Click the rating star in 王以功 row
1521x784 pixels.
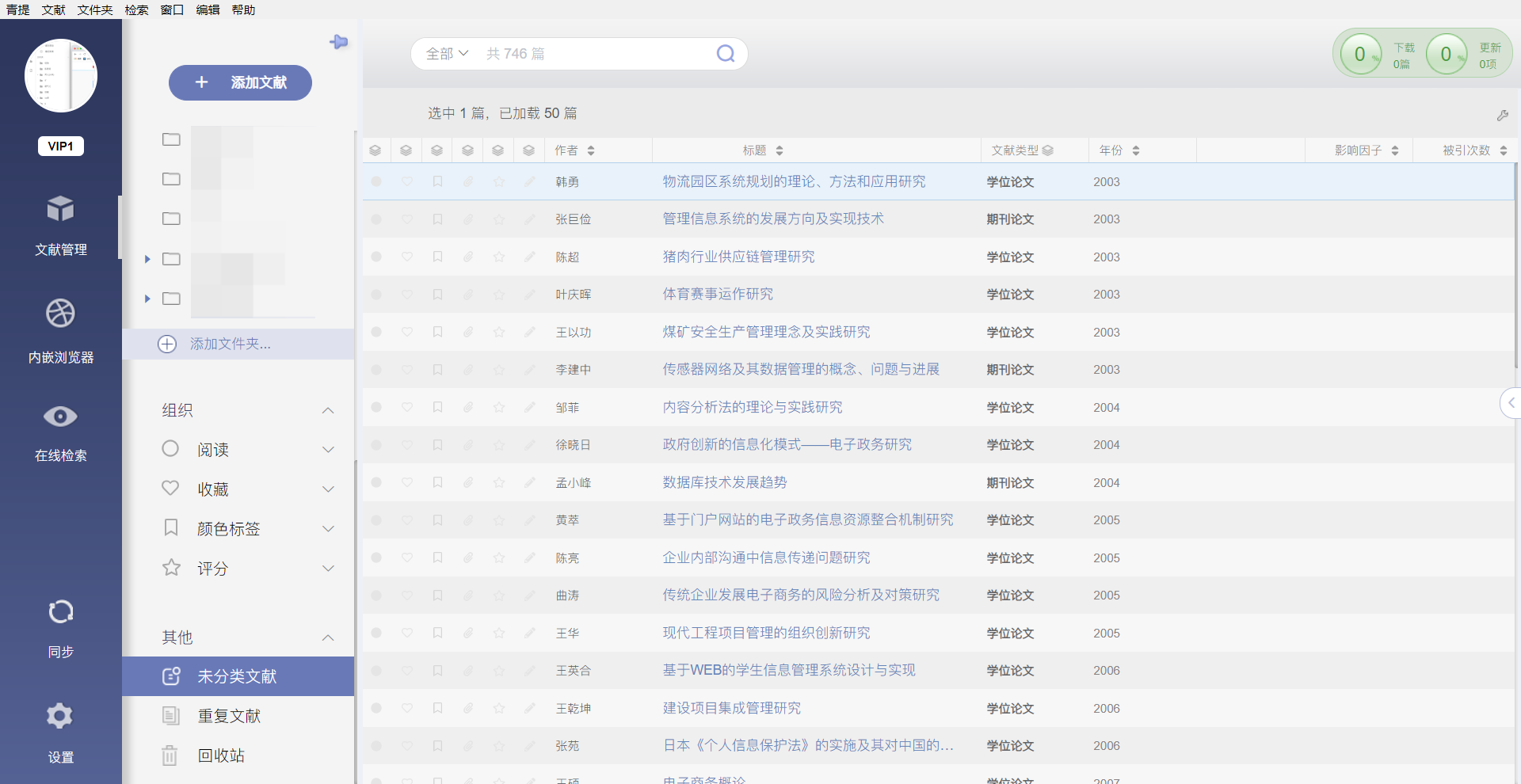pos(499,332)
